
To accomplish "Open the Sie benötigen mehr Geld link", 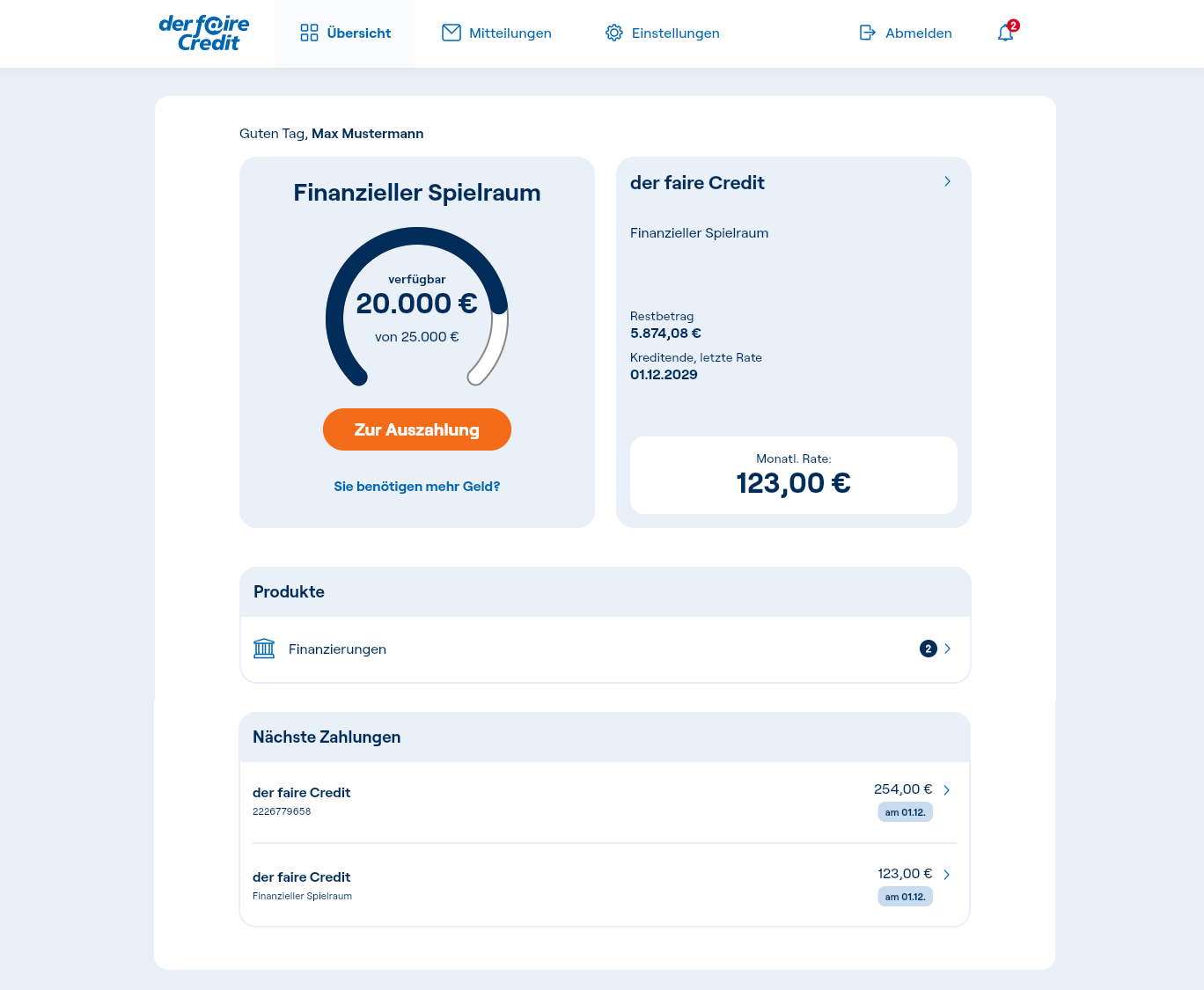I will (x=416, y=485).
